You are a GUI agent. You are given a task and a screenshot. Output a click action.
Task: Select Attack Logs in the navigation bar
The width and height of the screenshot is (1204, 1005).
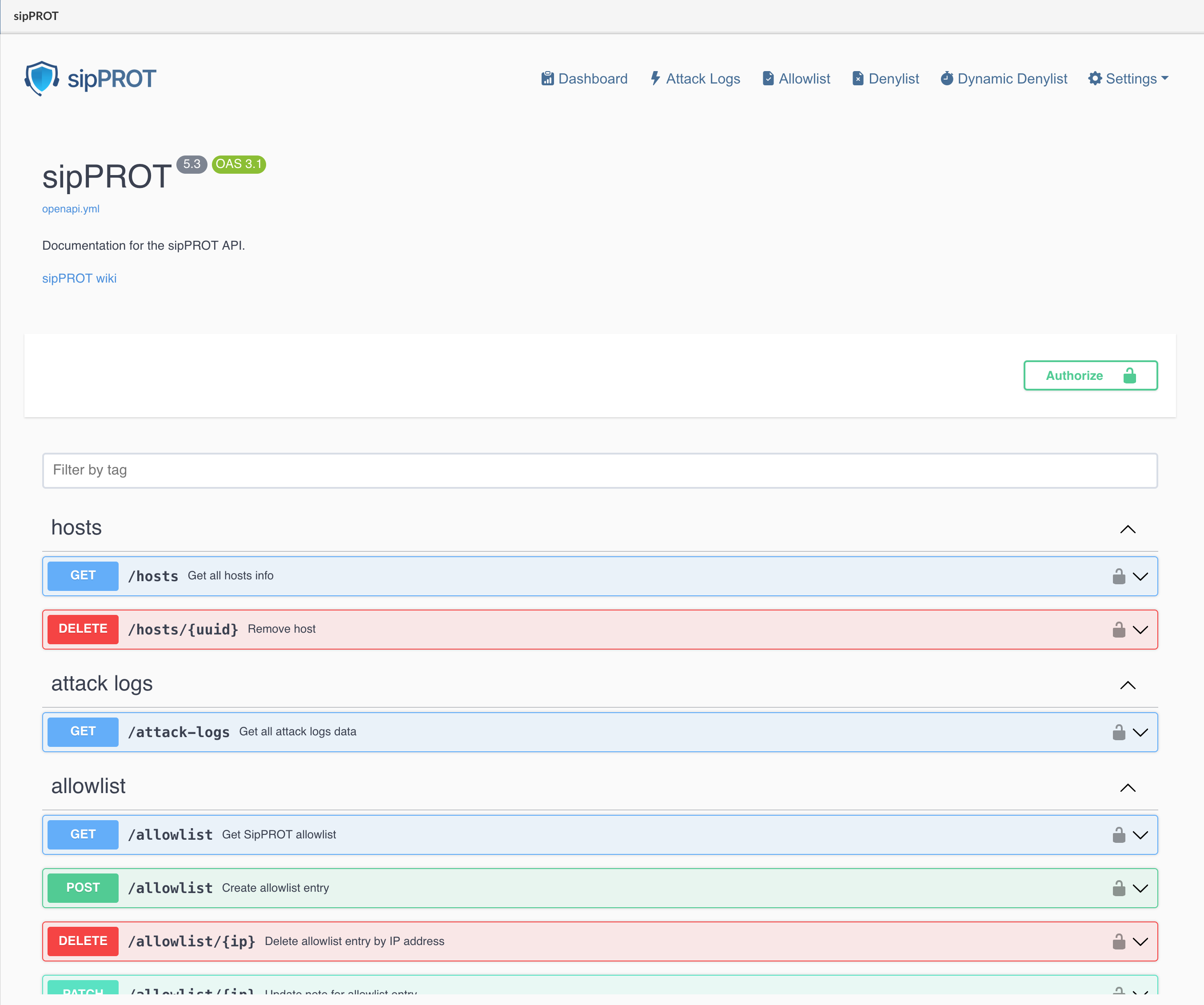(702, 79)
